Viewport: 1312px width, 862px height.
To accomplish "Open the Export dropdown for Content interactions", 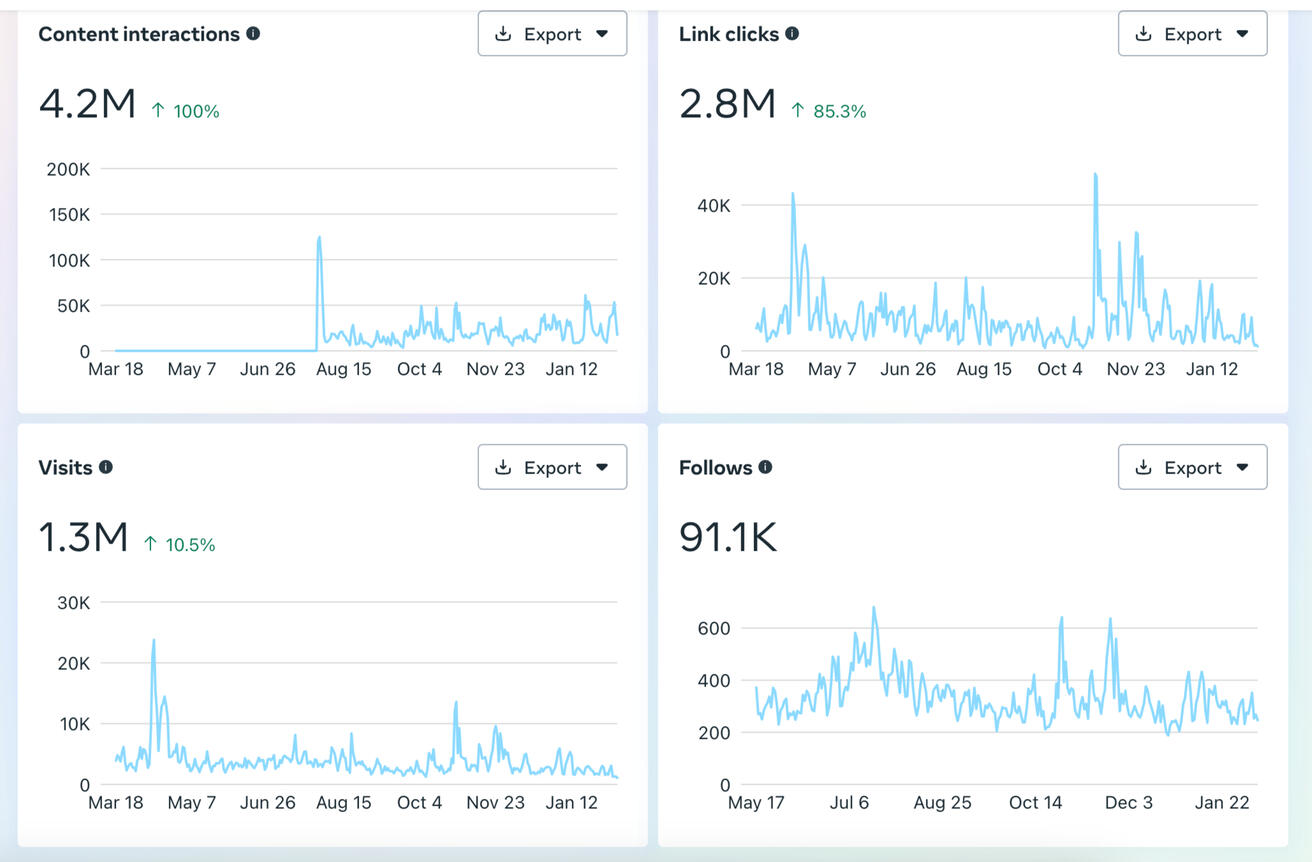I will pyautogui.click(x=602, y=33).
